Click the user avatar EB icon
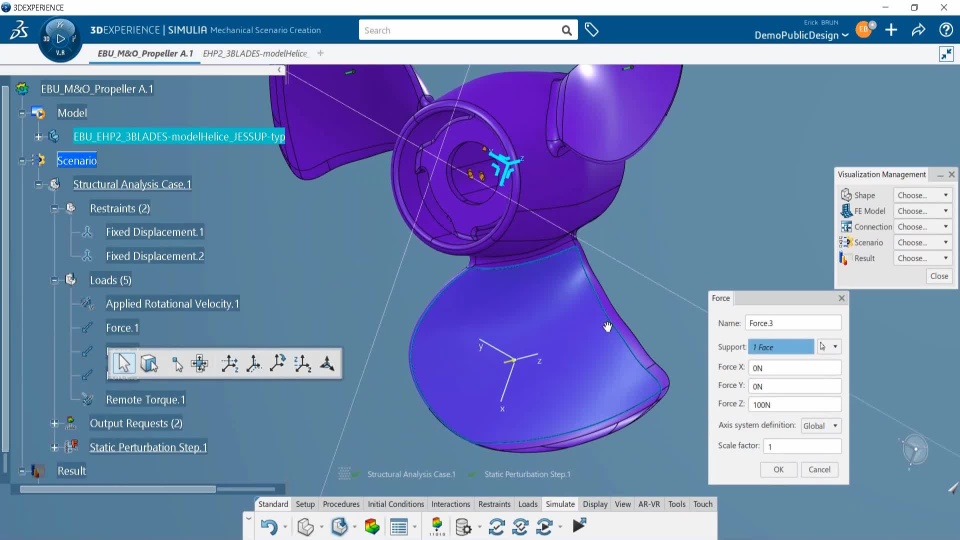Screen dimensions: 960x540 click(x=864, y=29)
